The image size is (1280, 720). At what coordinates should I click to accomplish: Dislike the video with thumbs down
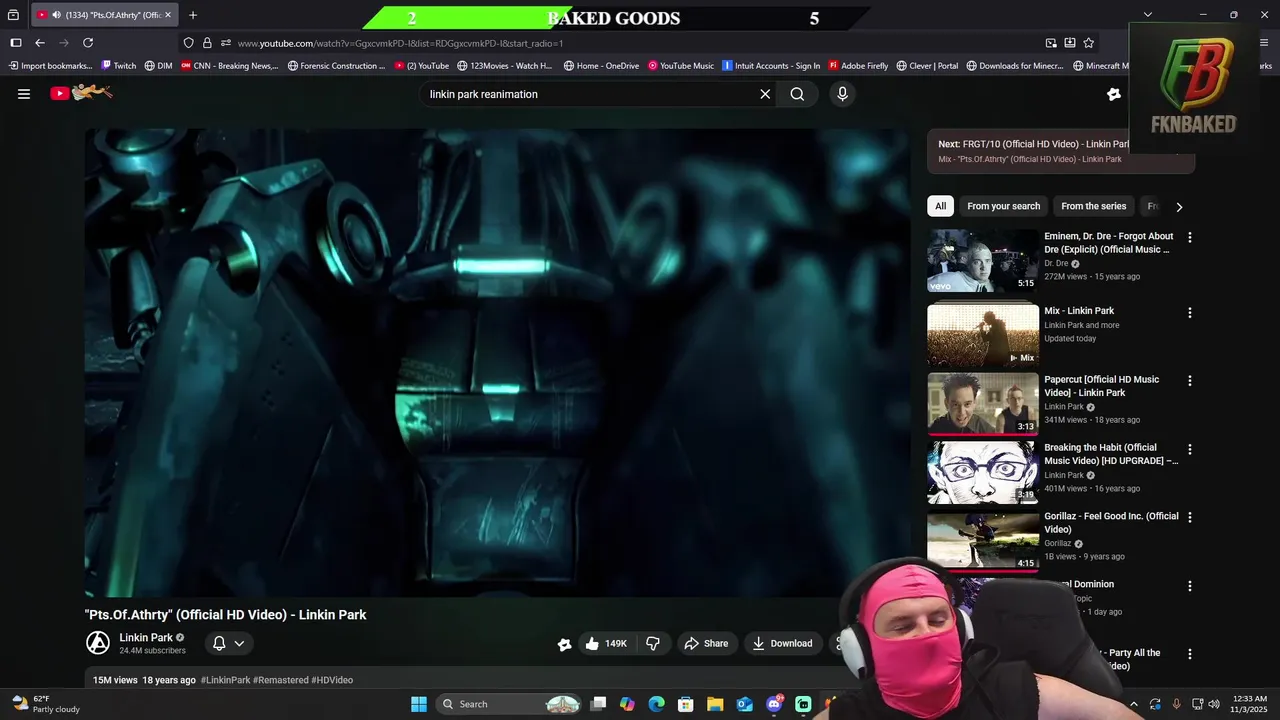click(x=653, y=643)
